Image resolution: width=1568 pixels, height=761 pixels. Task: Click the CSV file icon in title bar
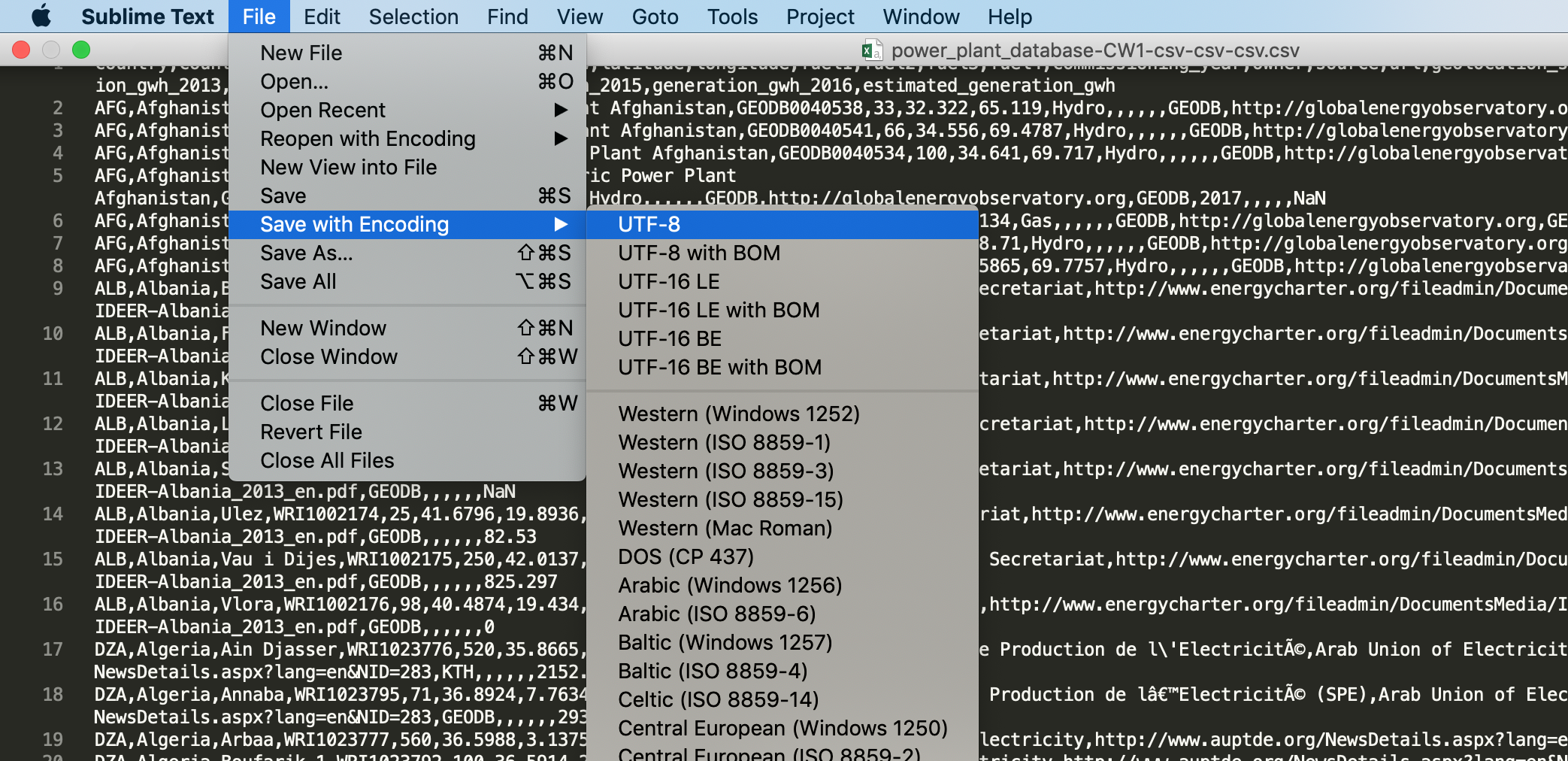click(871, 50)
